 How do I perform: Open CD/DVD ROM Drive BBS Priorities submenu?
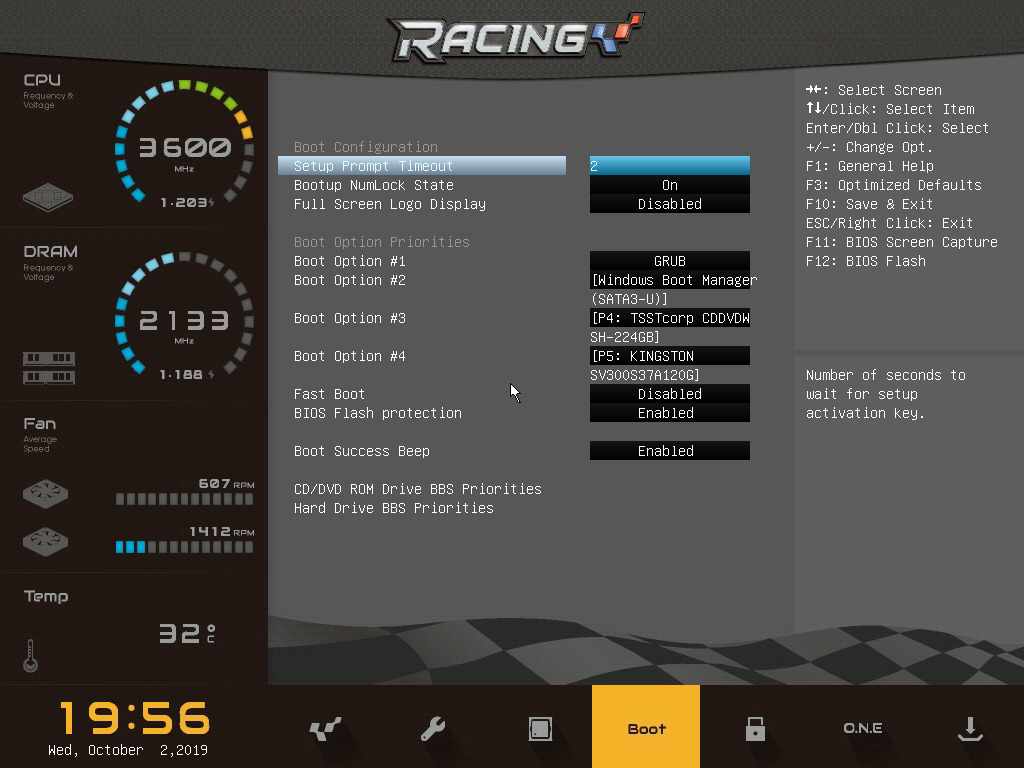(x=418, y=488)
